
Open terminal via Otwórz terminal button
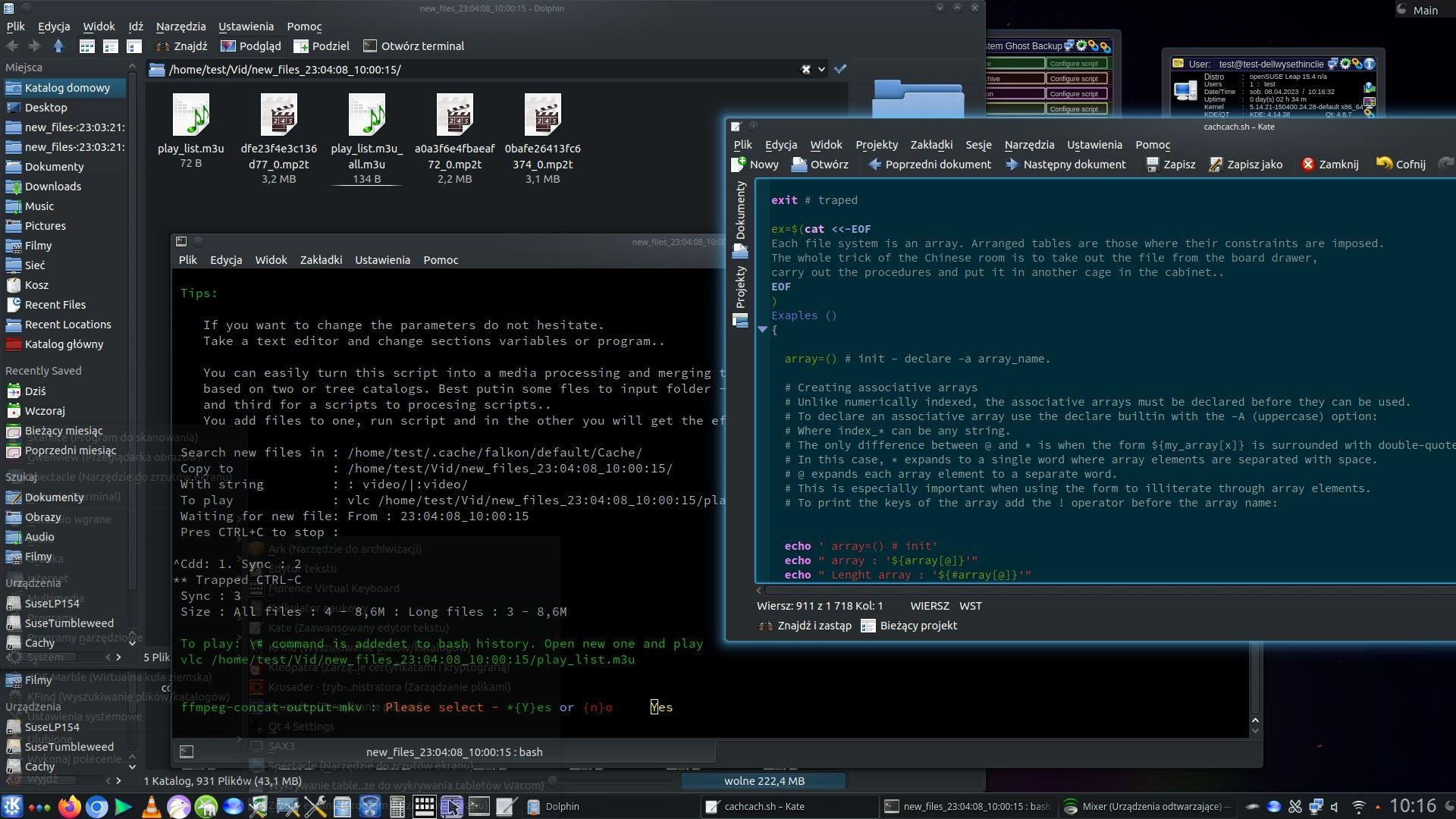click(414, 46)
